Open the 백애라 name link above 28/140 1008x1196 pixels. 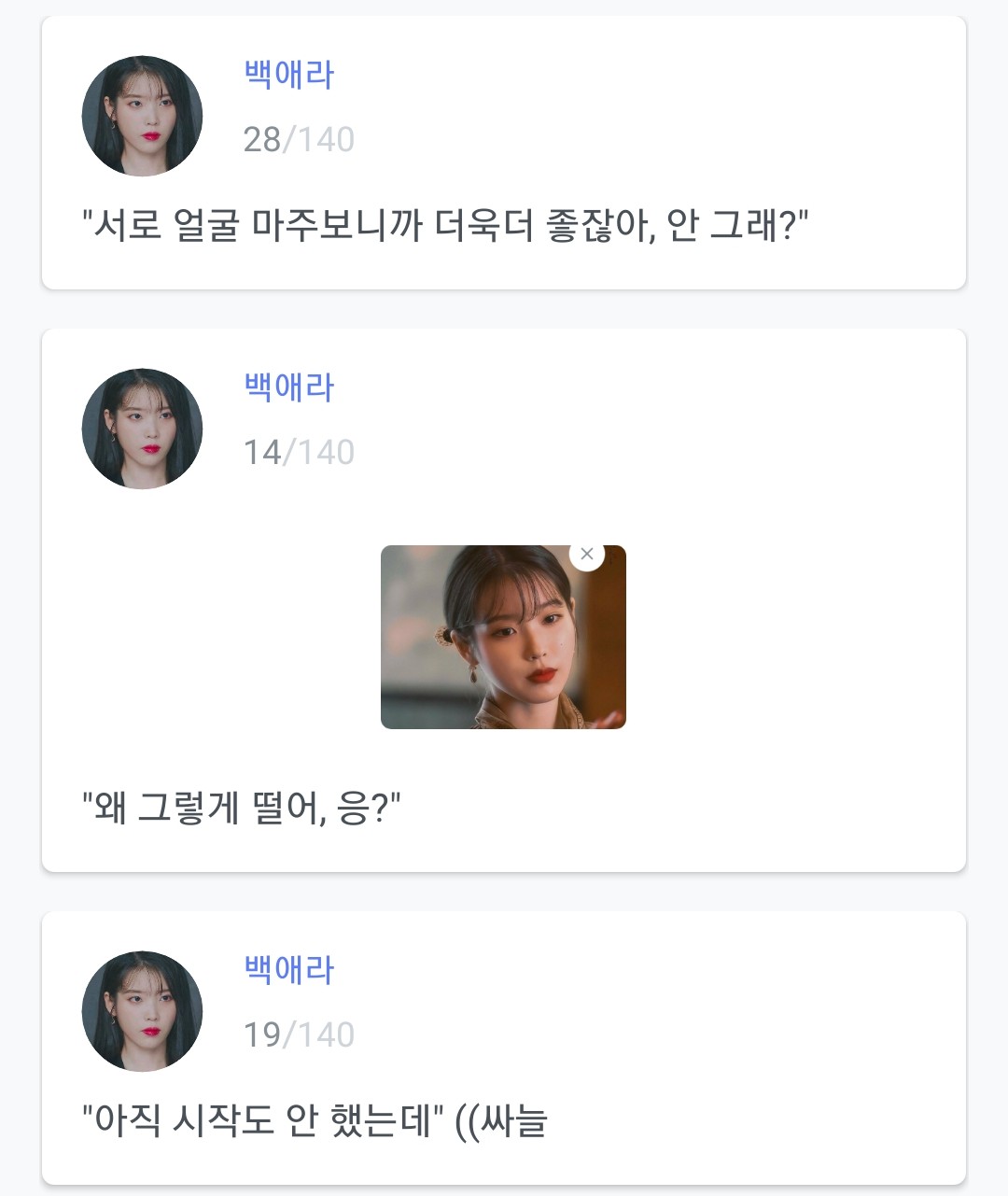point(288,75)
